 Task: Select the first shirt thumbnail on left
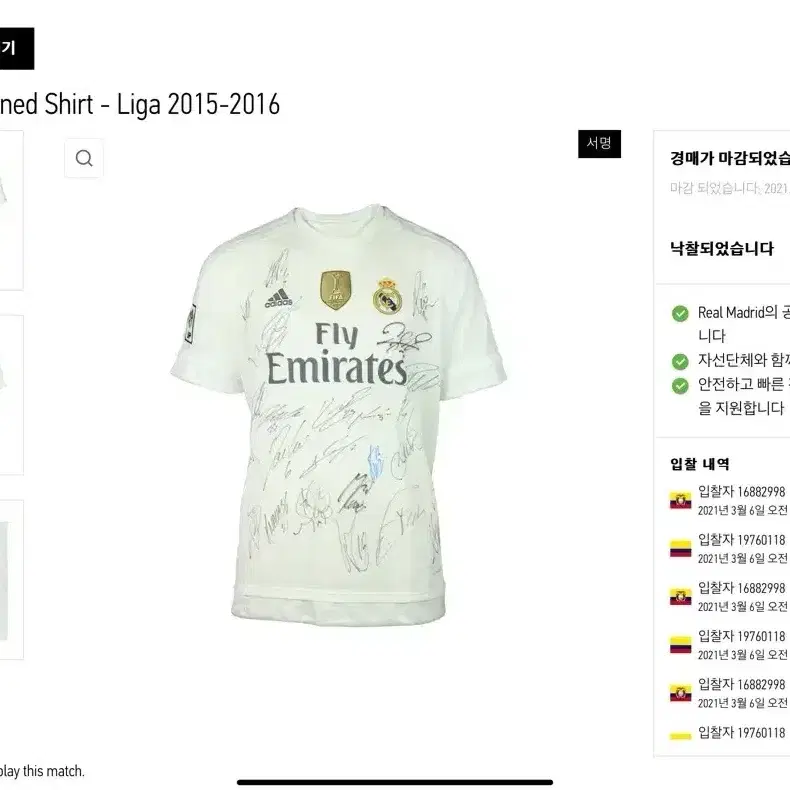point(11,211)
